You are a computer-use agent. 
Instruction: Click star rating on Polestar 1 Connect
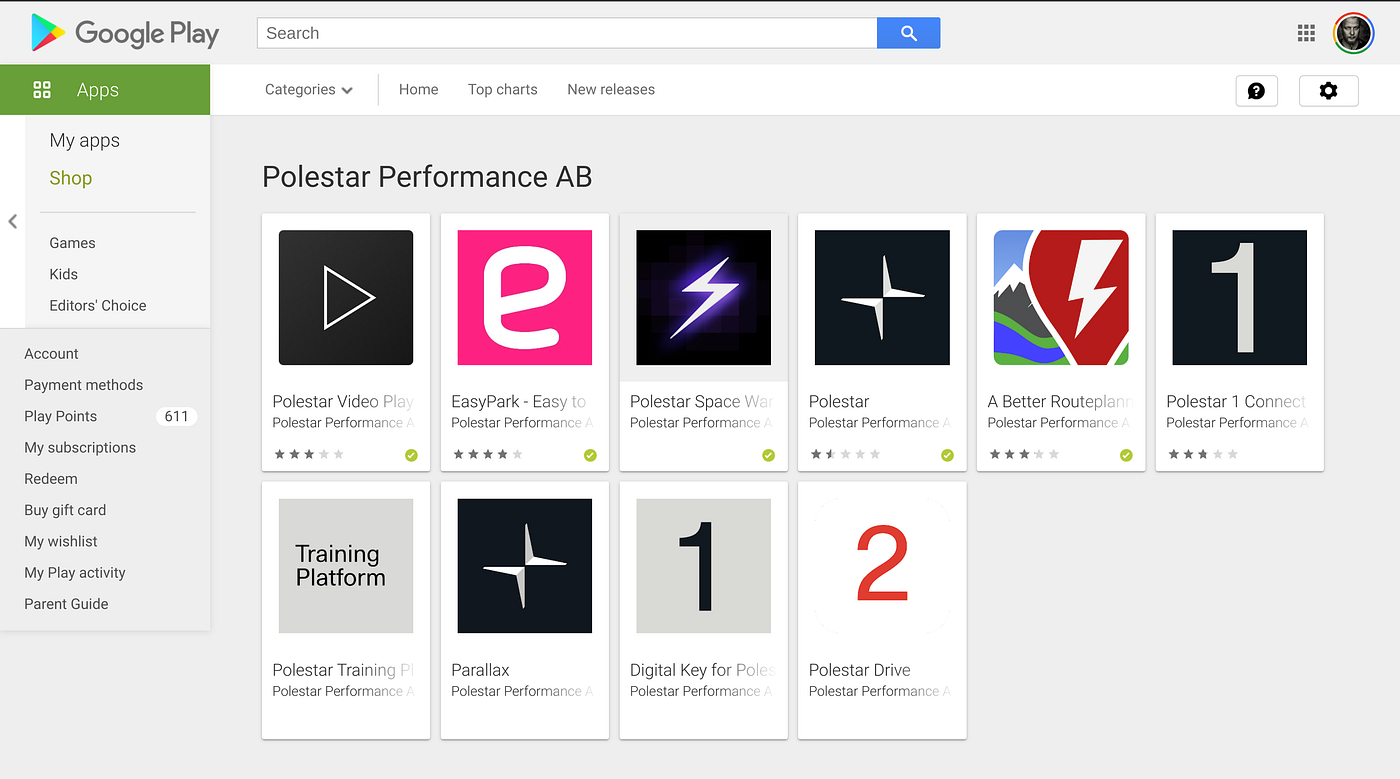(1204, 454)
